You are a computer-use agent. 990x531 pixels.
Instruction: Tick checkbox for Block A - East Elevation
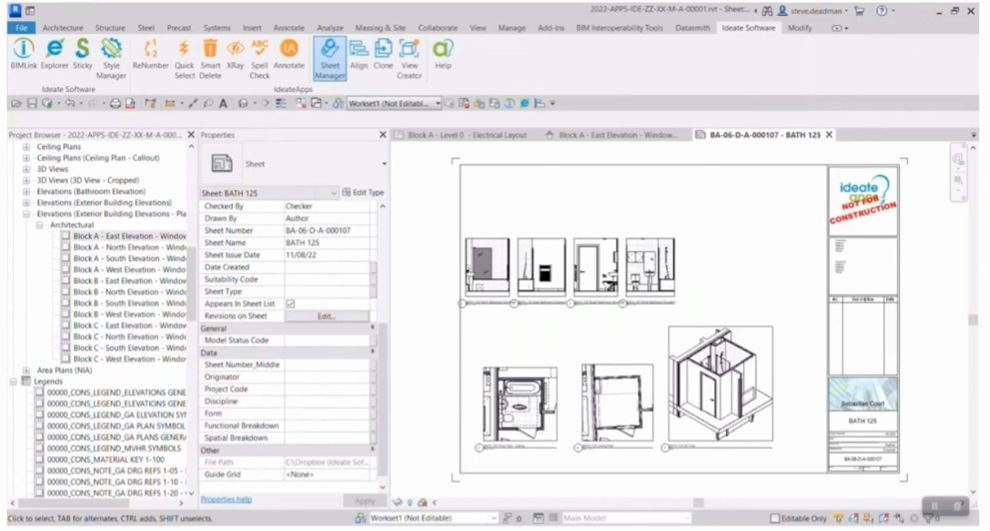coord(66,236)
